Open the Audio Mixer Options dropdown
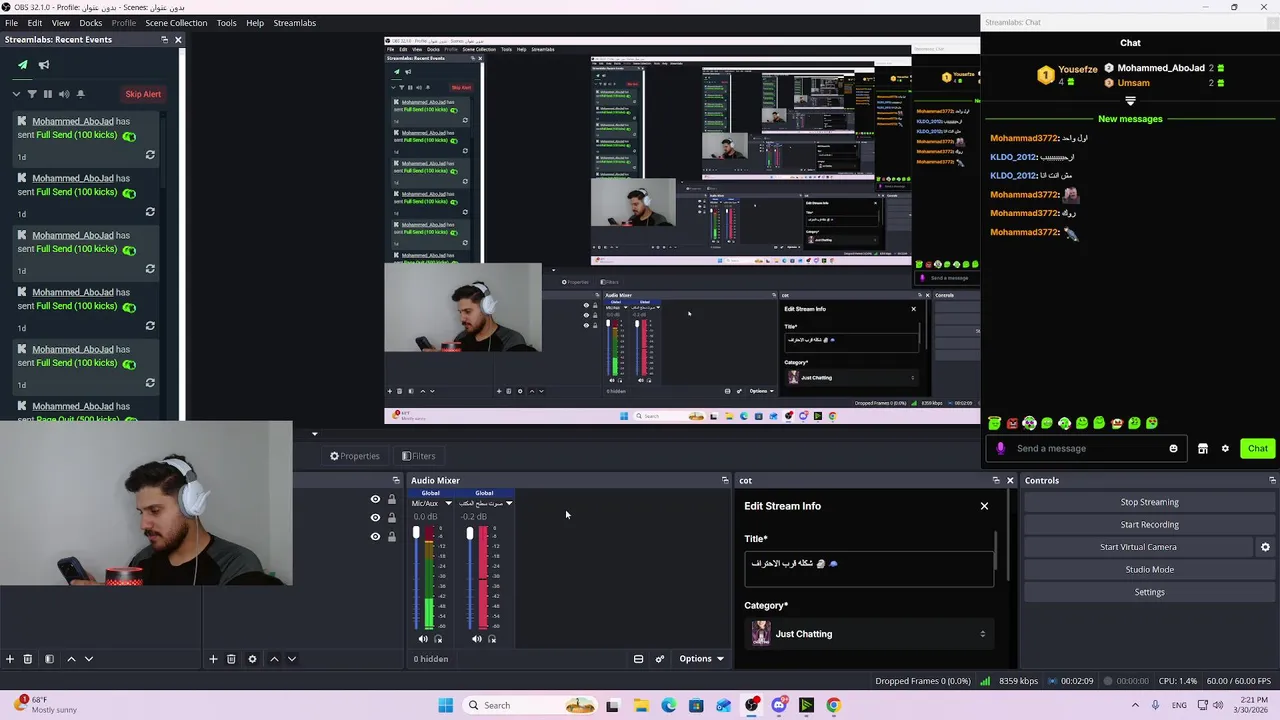The height and width of the screenshot is (720, 1280). 701,659
